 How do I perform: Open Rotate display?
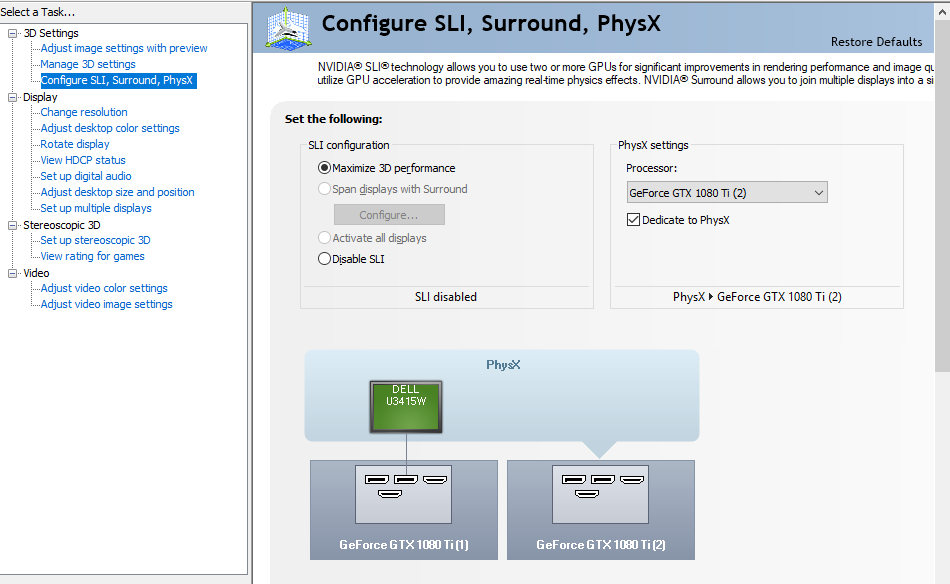pos(75,144)
